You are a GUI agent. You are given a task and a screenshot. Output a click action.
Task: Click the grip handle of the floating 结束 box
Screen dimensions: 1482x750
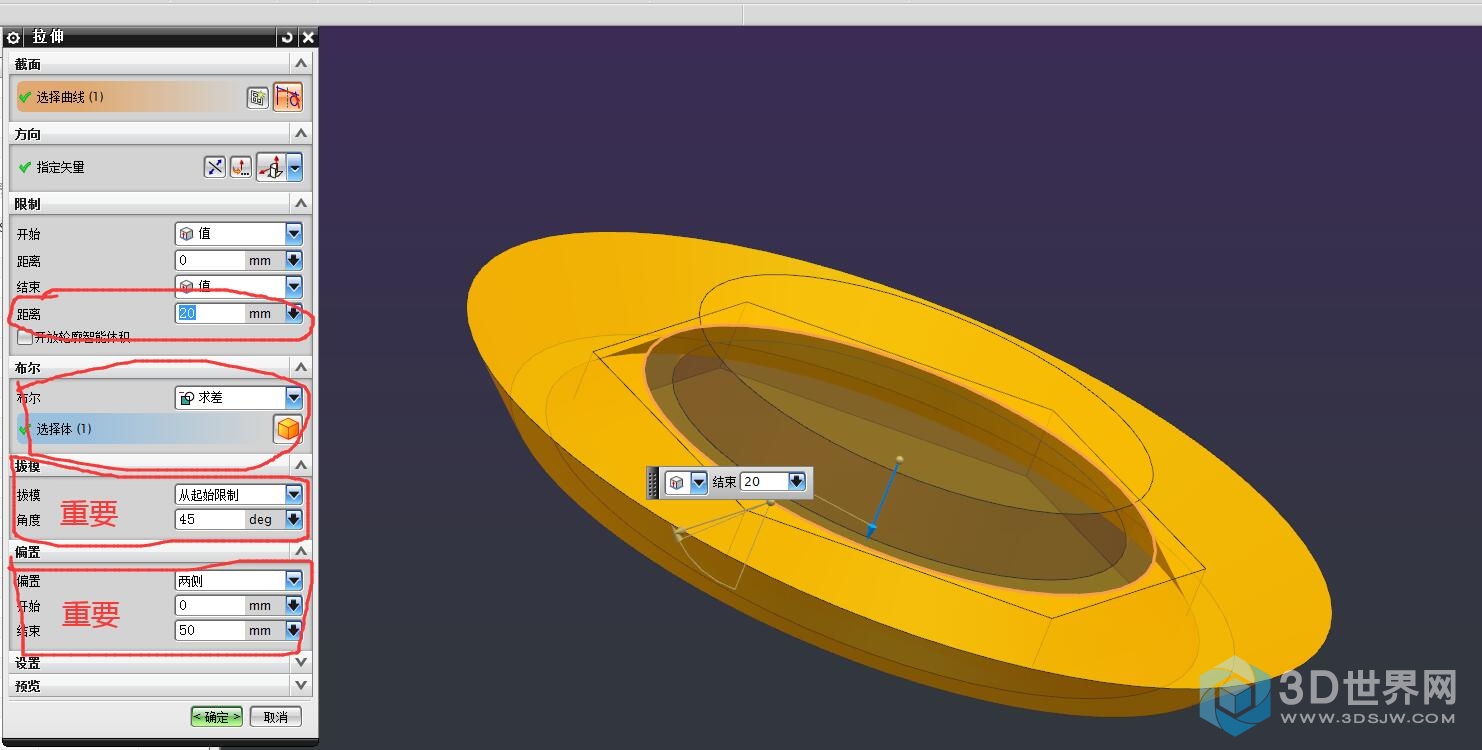[654, 482]
